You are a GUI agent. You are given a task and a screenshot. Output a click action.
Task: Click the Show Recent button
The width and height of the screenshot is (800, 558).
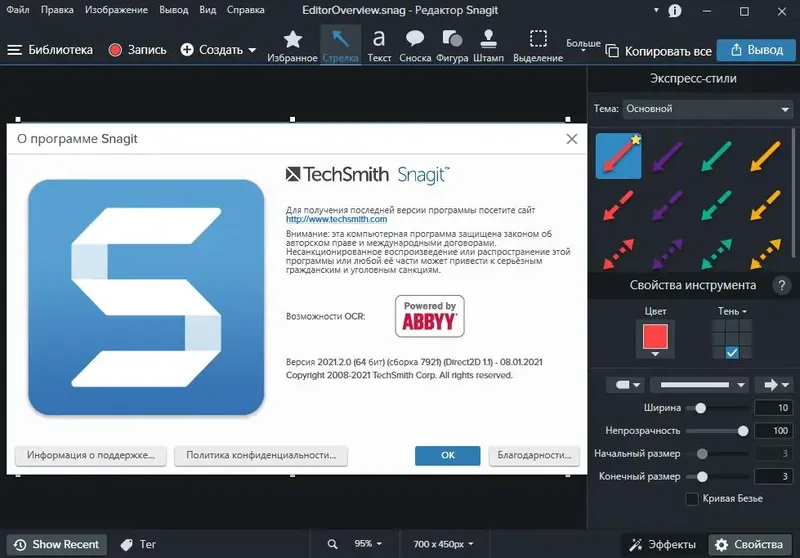point(57,545)
